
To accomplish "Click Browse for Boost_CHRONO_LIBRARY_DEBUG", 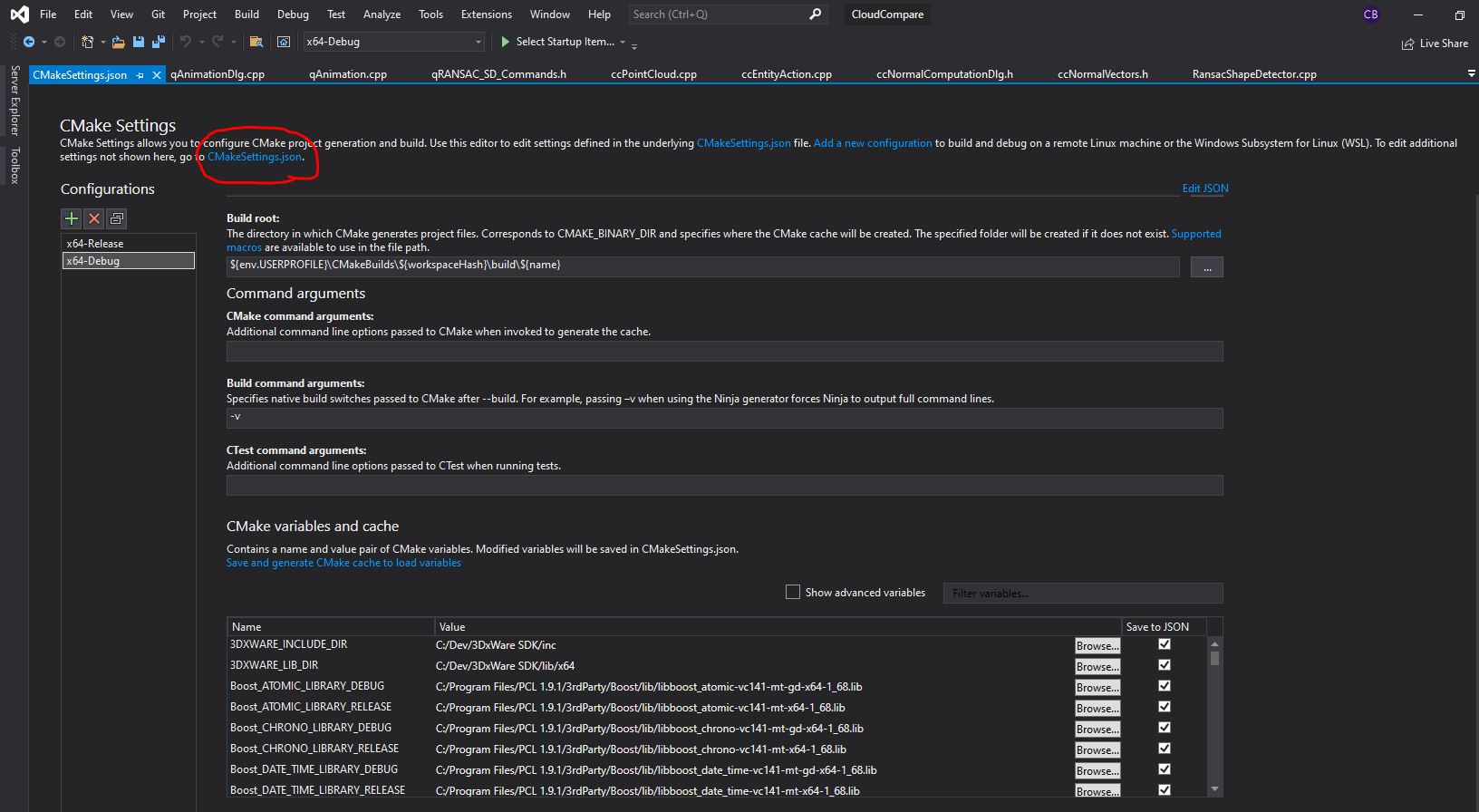I will [x=1097, y=729].
